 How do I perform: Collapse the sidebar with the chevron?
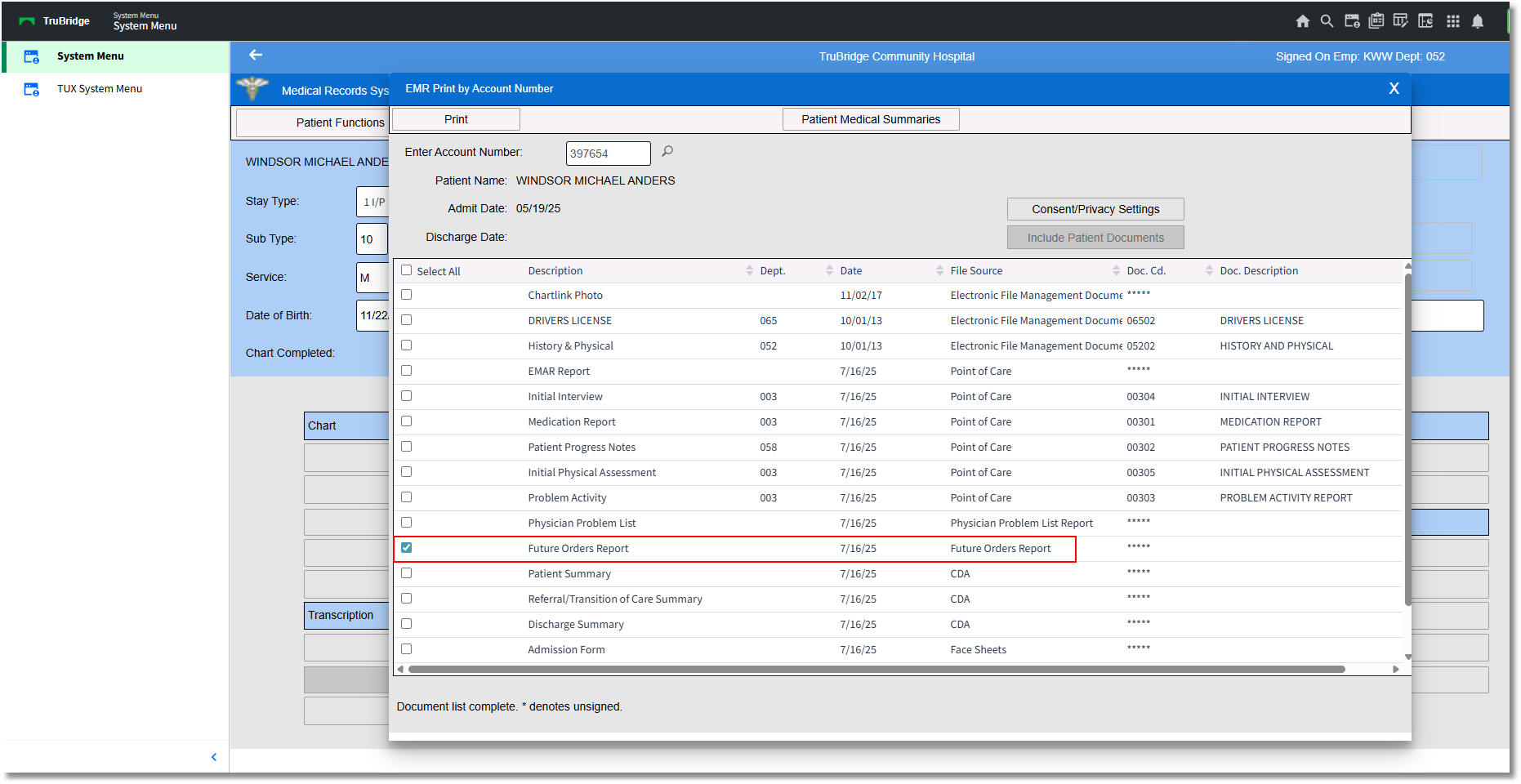214,757
